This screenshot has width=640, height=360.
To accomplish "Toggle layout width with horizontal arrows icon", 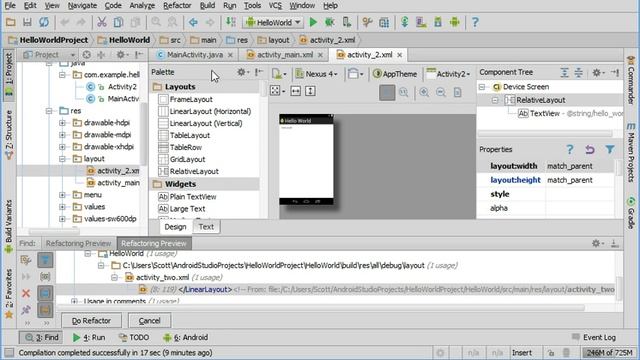I will 296,91.
